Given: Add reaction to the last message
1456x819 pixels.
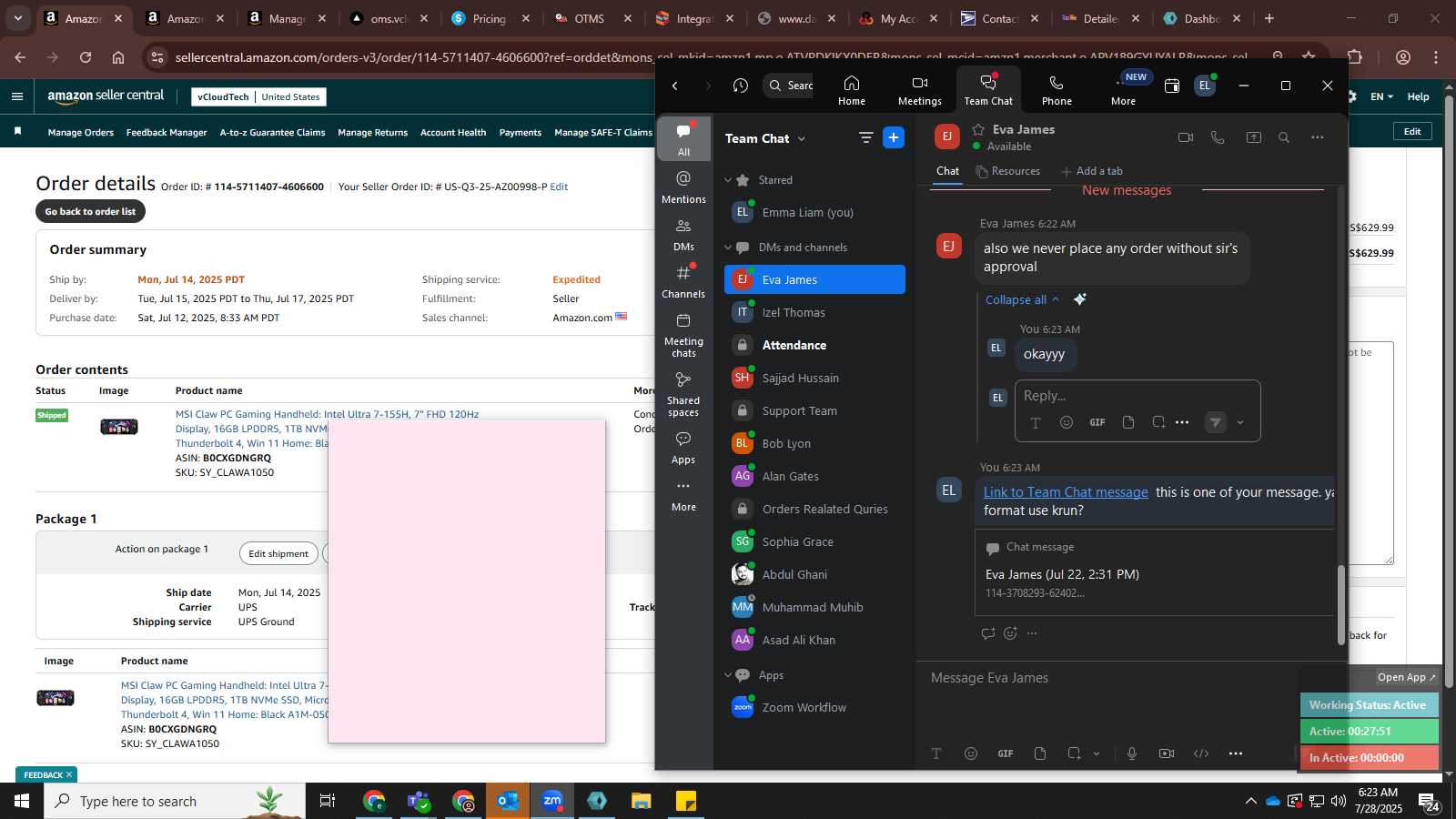Looking at the screenshot, I should (1010, 633).
